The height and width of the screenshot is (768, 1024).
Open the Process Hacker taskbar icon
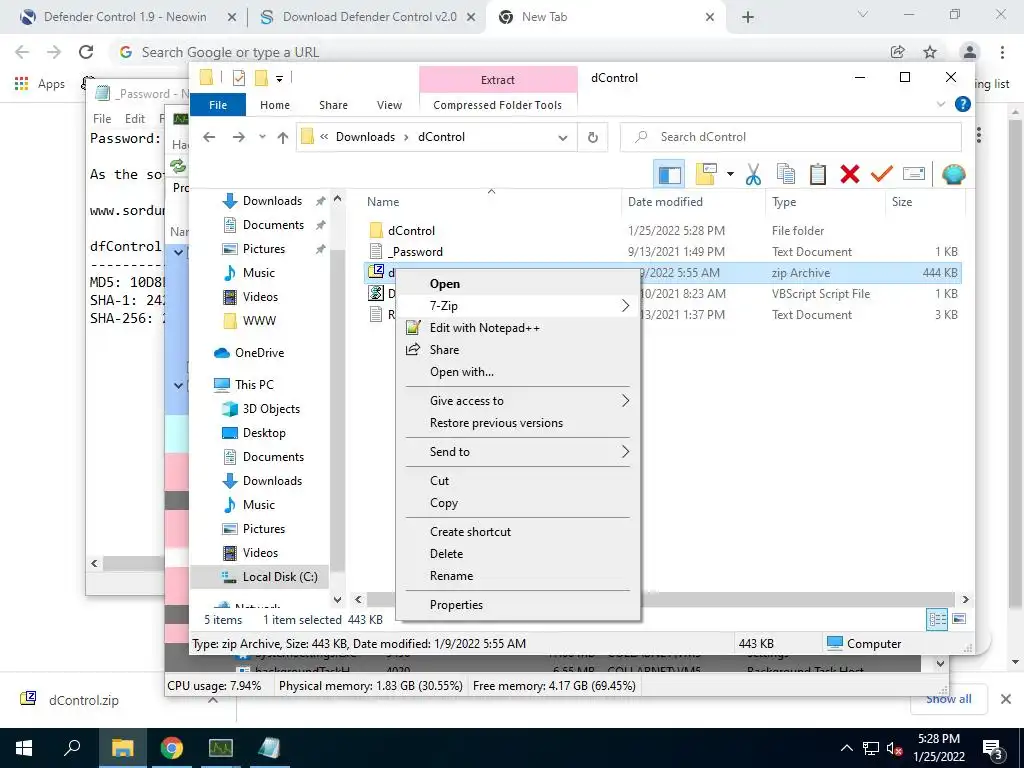click(x=221, y=748)
